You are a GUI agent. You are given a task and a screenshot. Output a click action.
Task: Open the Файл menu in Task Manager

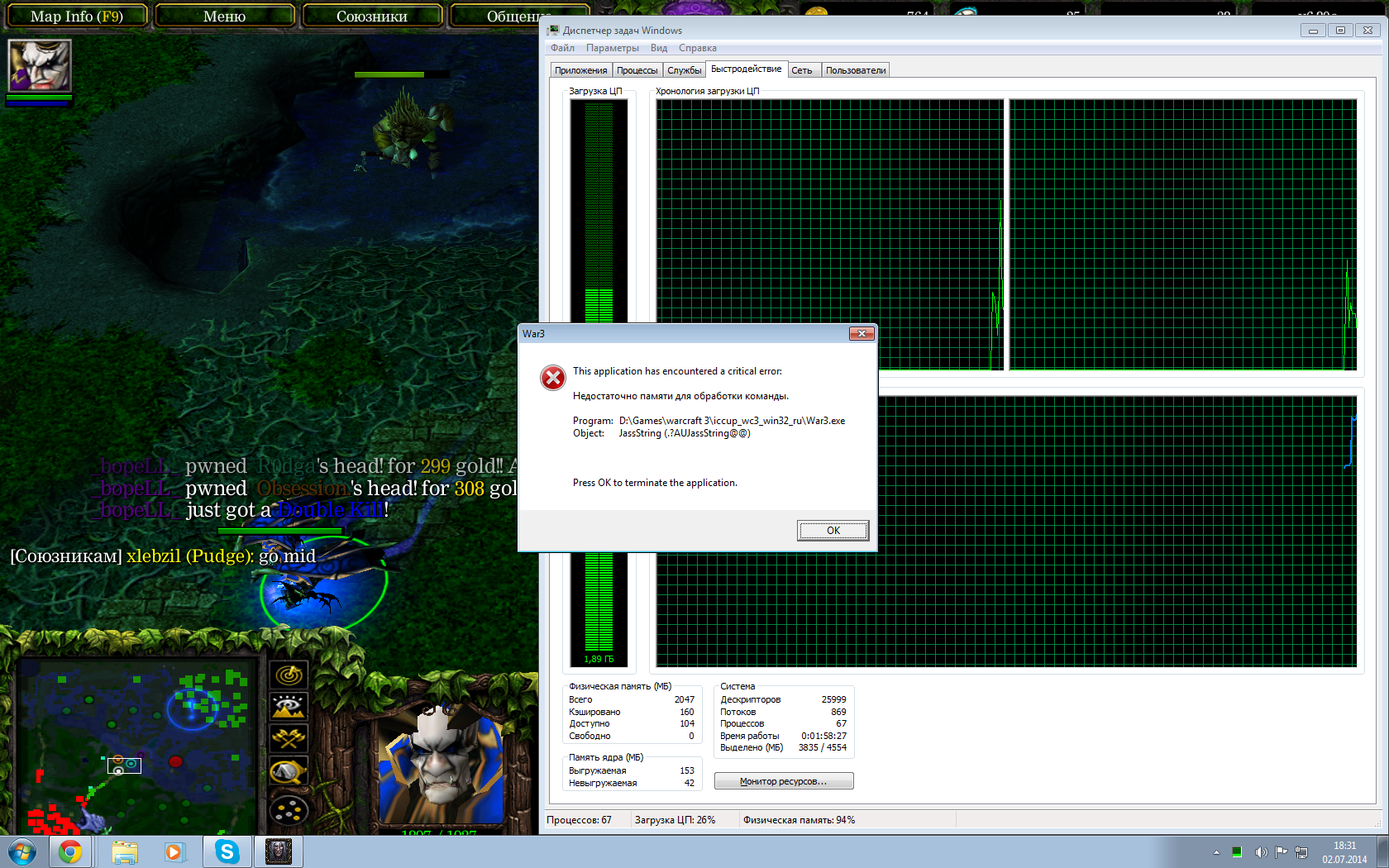pos(562,48)
